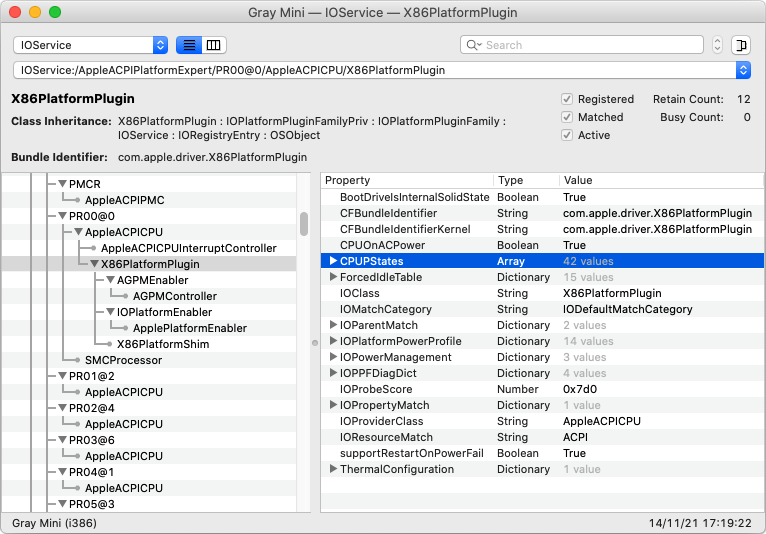Click the window minimize yellow button
This screenshot has width=766, height=534.
pos(35,12)
